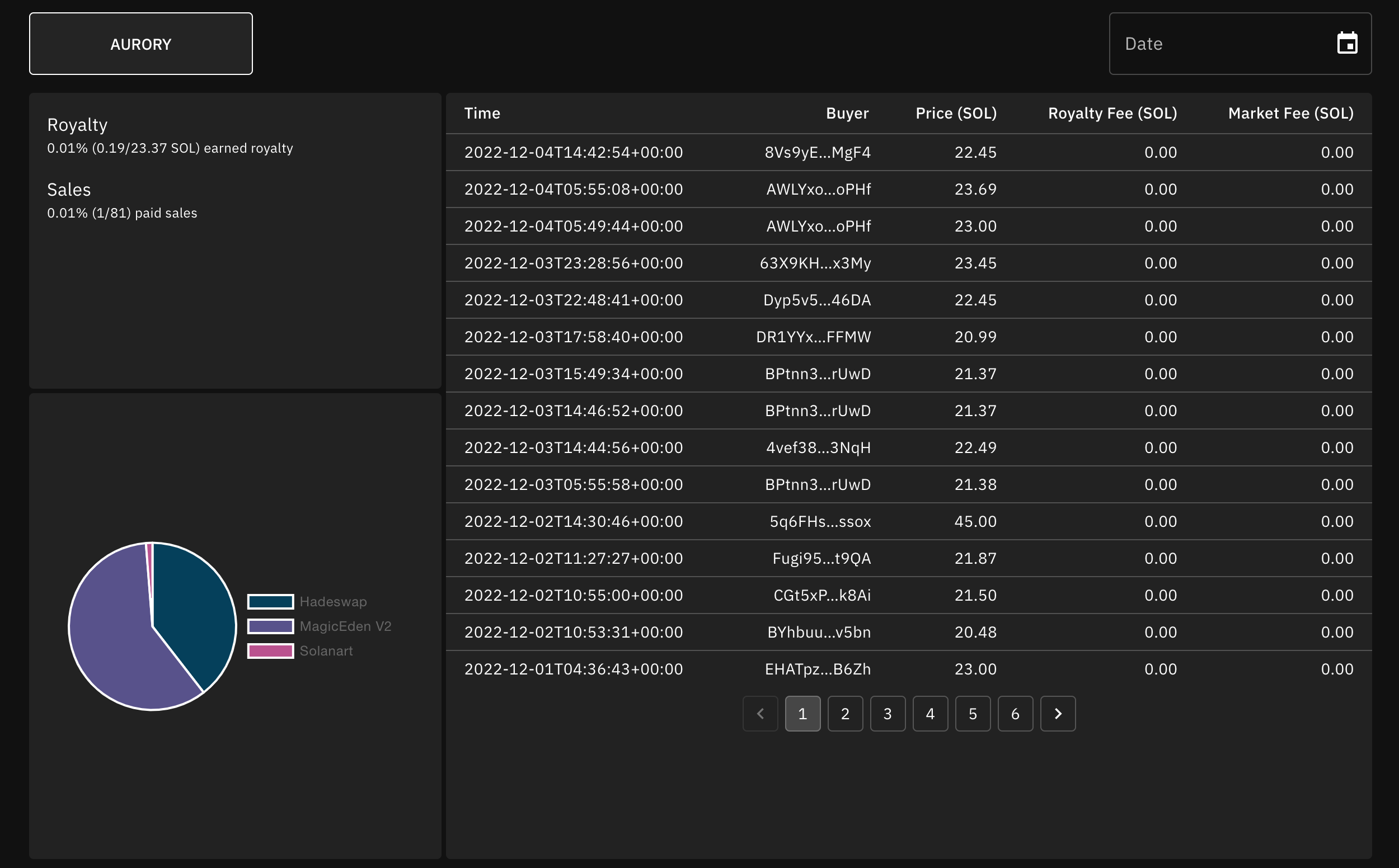Viewport: 1399px width, 868px height.
Task: Jump to page 5
Action: (x=973, y=714)
